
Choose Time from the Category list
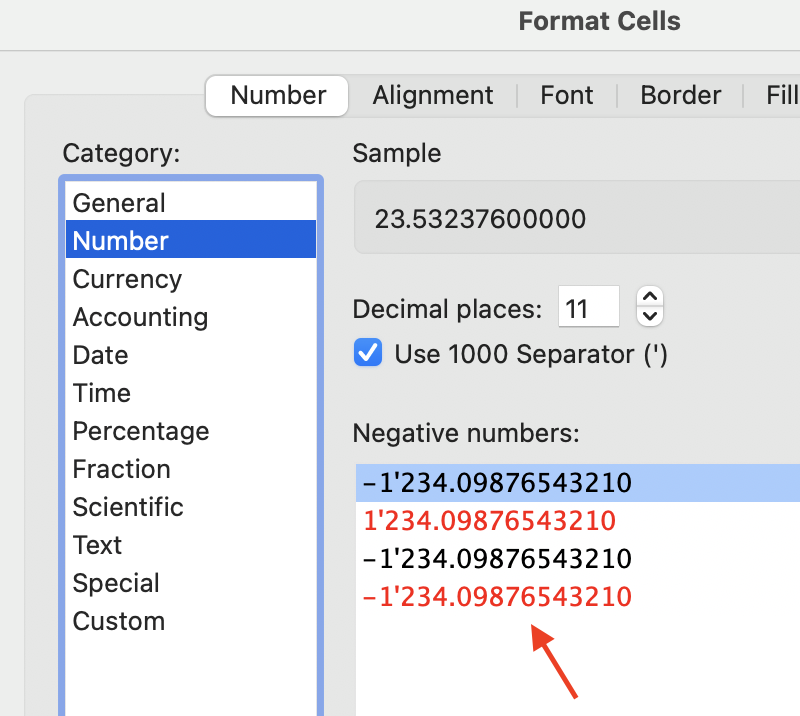click(101, 393)
